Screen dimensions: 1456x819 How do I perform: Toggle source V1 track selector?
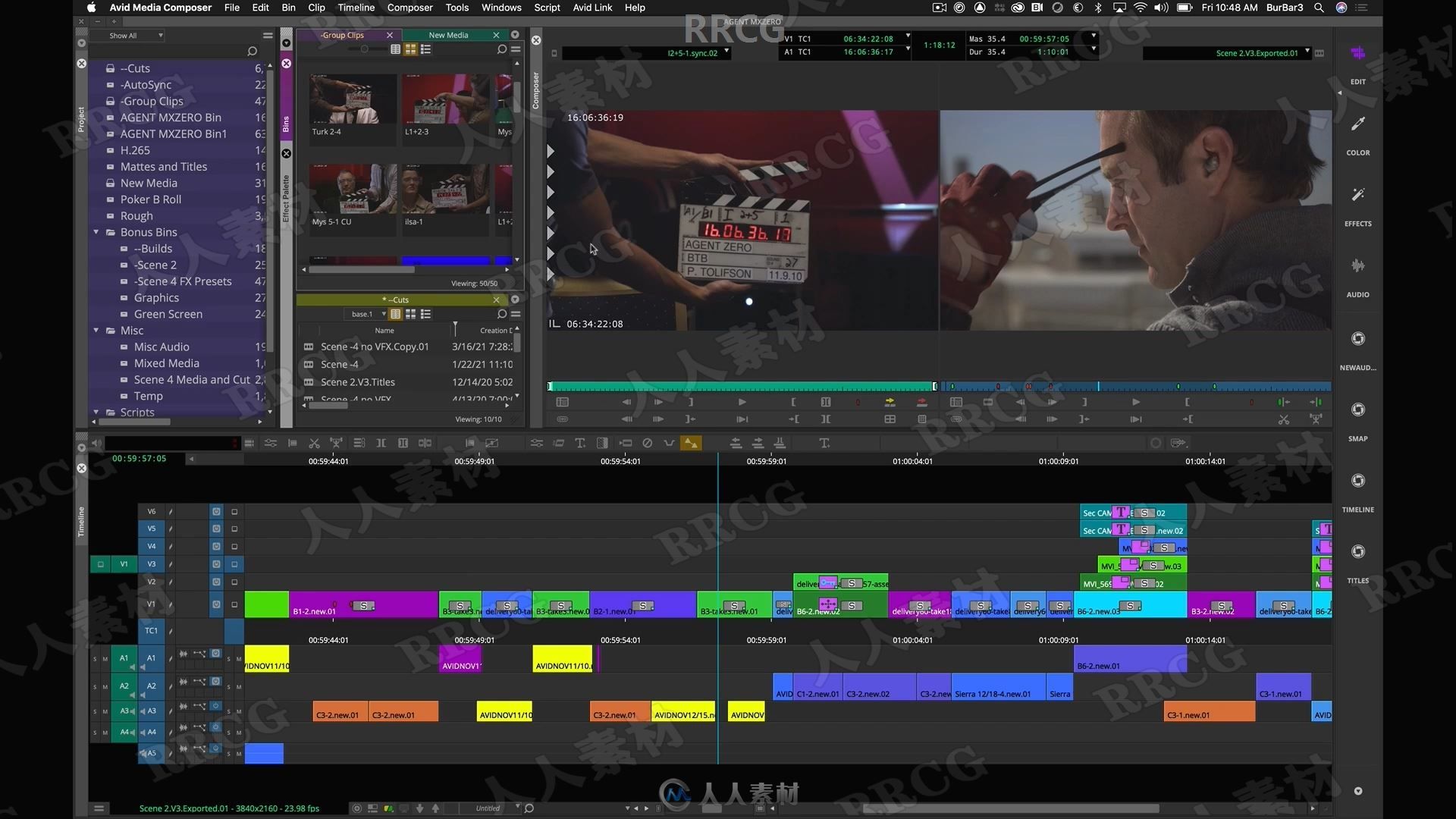click(x=124, y=564)
